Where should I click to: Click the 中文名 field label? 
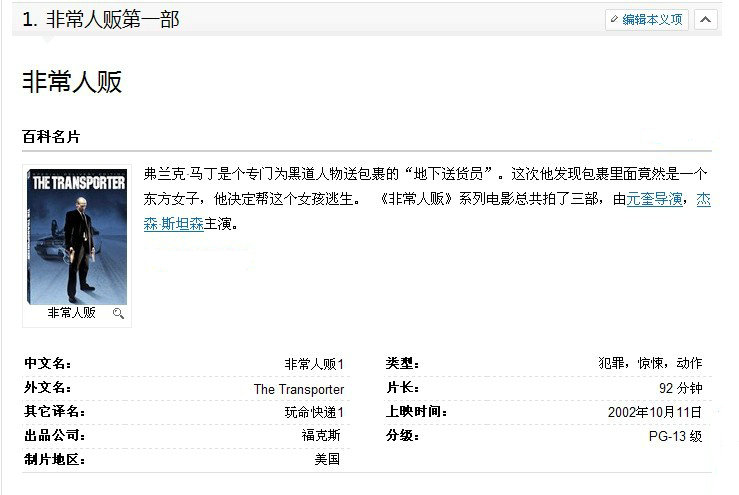pyautogui.click(x=47, y=363)
